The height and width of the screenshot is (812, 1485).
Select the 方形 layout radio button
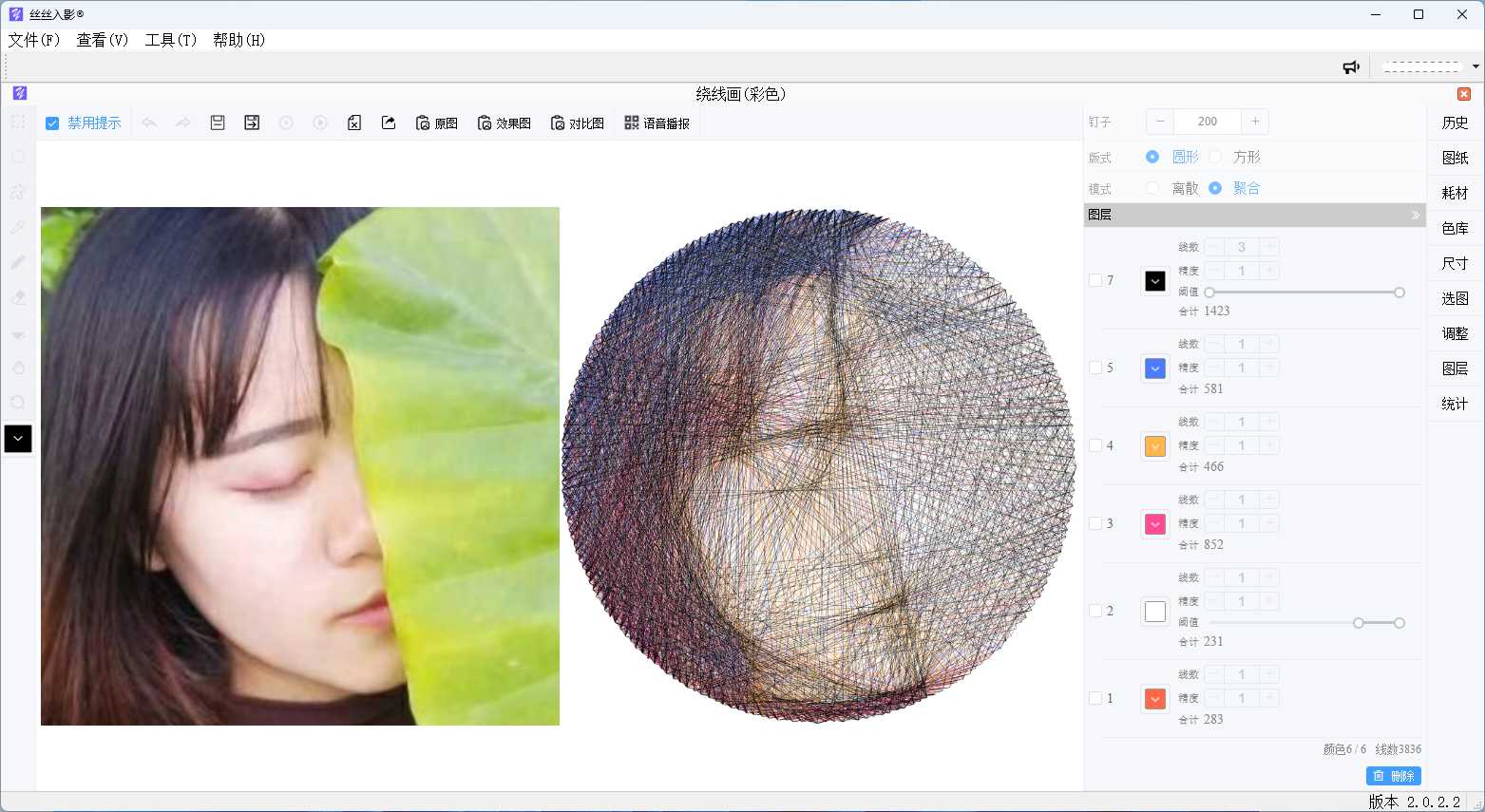[1216, 157]
